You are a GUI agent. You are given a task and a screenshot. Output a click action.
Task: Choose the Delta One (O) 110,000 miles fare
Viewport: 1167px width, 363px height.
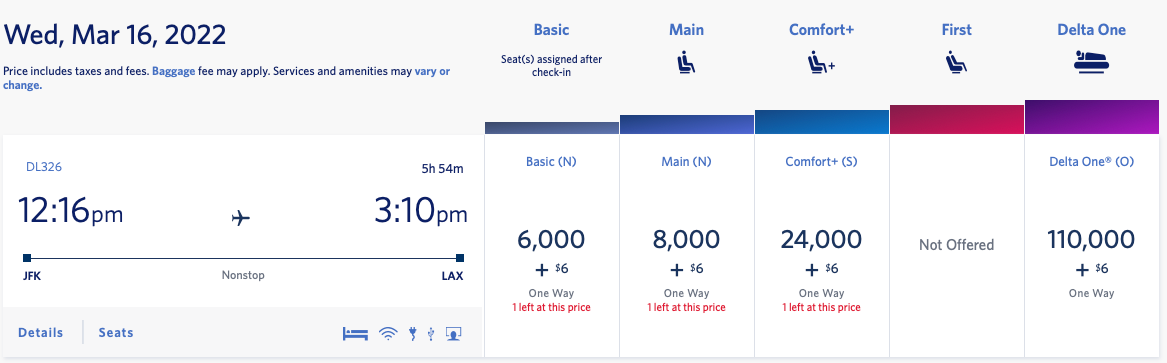coord(1091,246)
